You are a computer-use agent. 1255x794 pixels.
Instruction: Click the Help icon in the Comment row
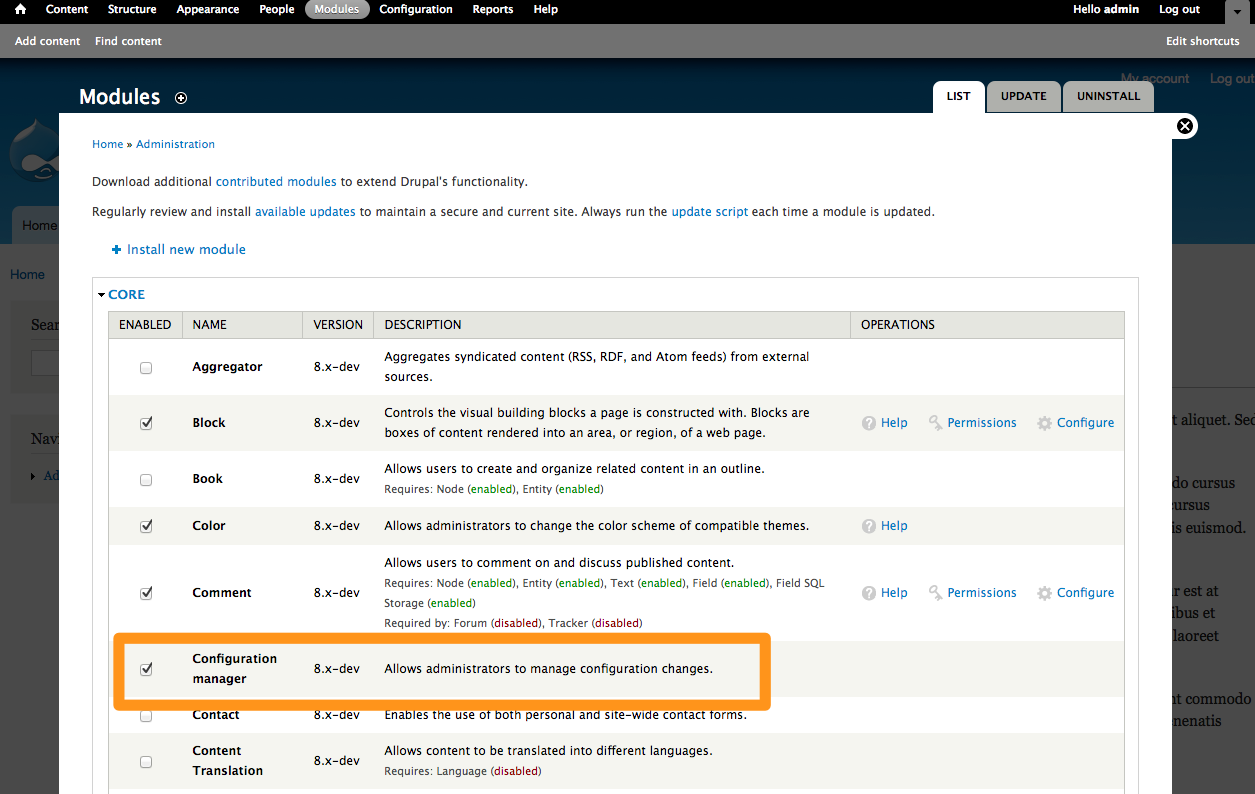[869, 593]
